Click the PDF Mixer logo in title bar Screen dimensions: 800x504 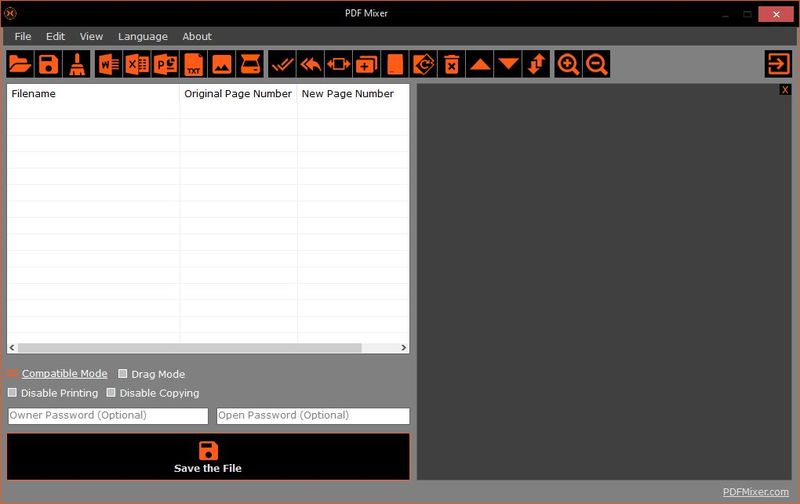tap(10, 13)
